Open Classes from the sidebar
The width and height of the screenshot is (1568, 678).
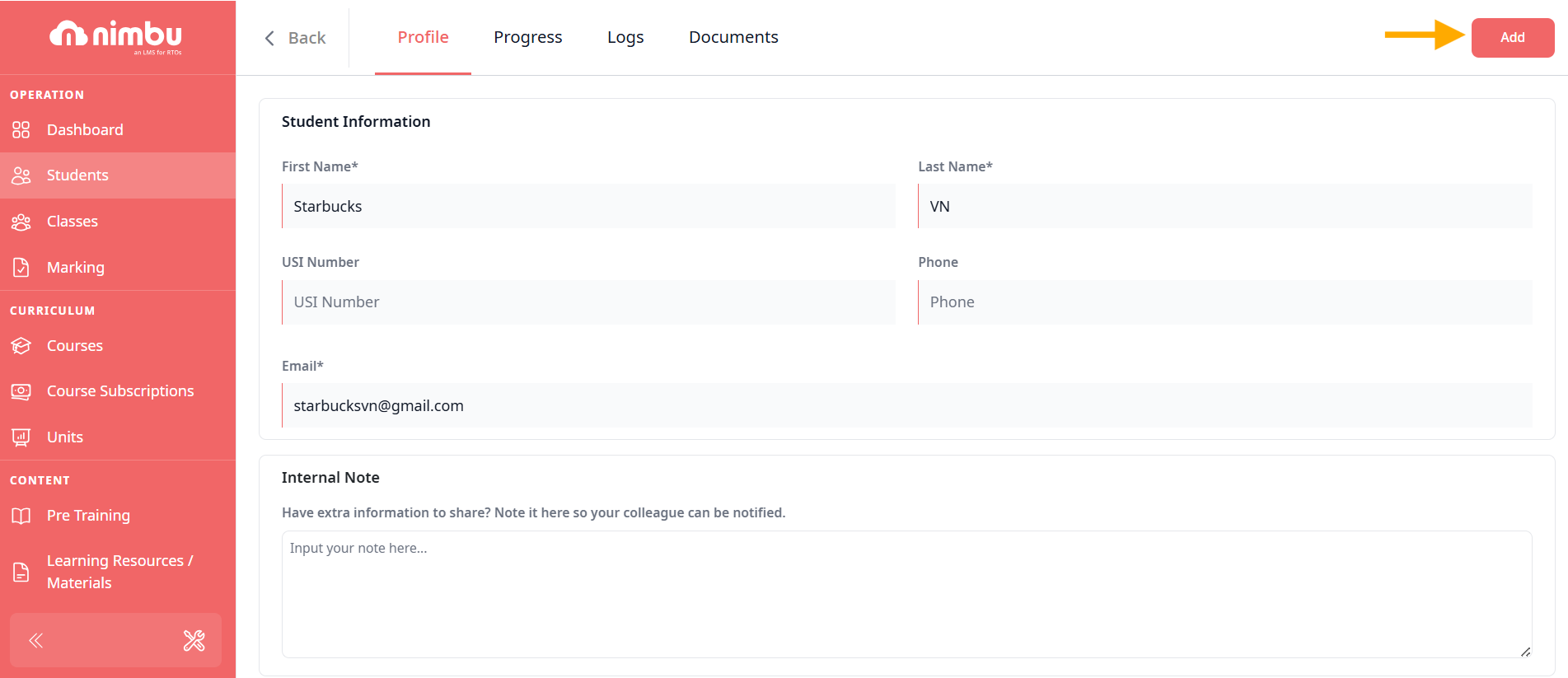point(118,222)
